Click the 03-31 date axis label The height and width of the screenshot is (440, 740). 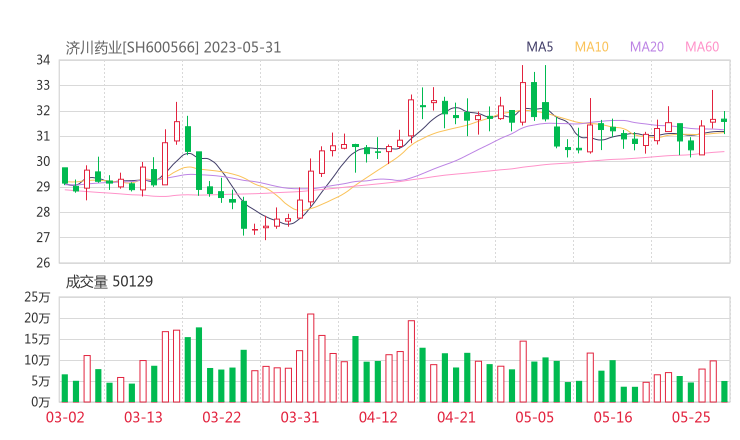click(x=300, y=417)
